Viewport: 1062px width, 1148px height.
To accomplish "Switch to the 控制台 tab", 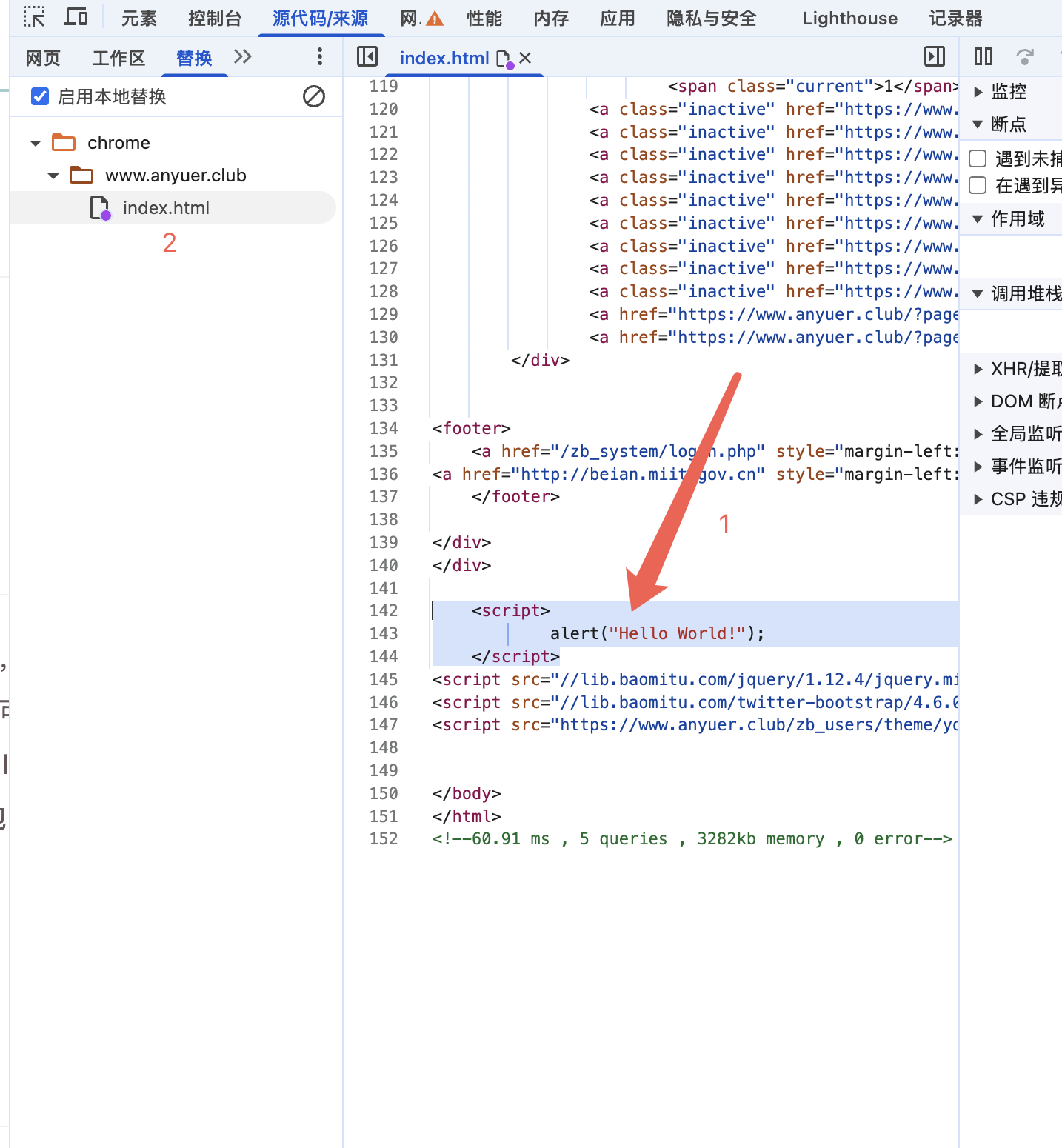I will [x=214, y=19].
